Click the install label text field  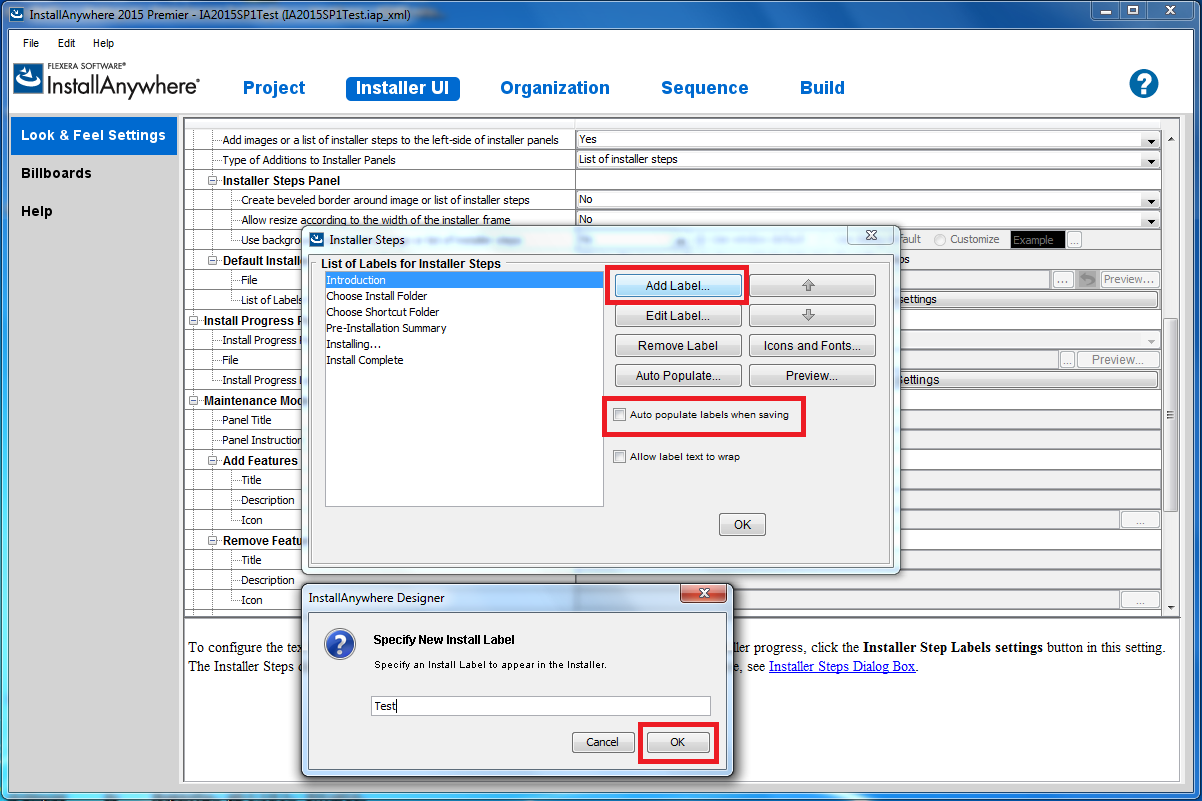(x=540, y=706)
